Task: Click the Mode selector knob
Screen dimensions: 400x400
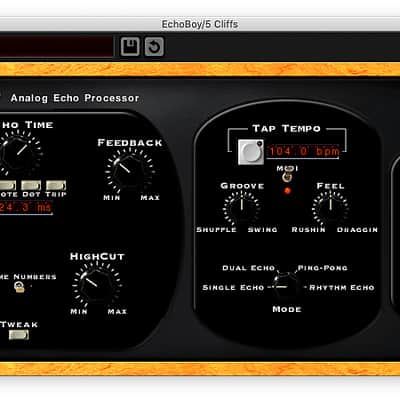Action: point(285,285)
